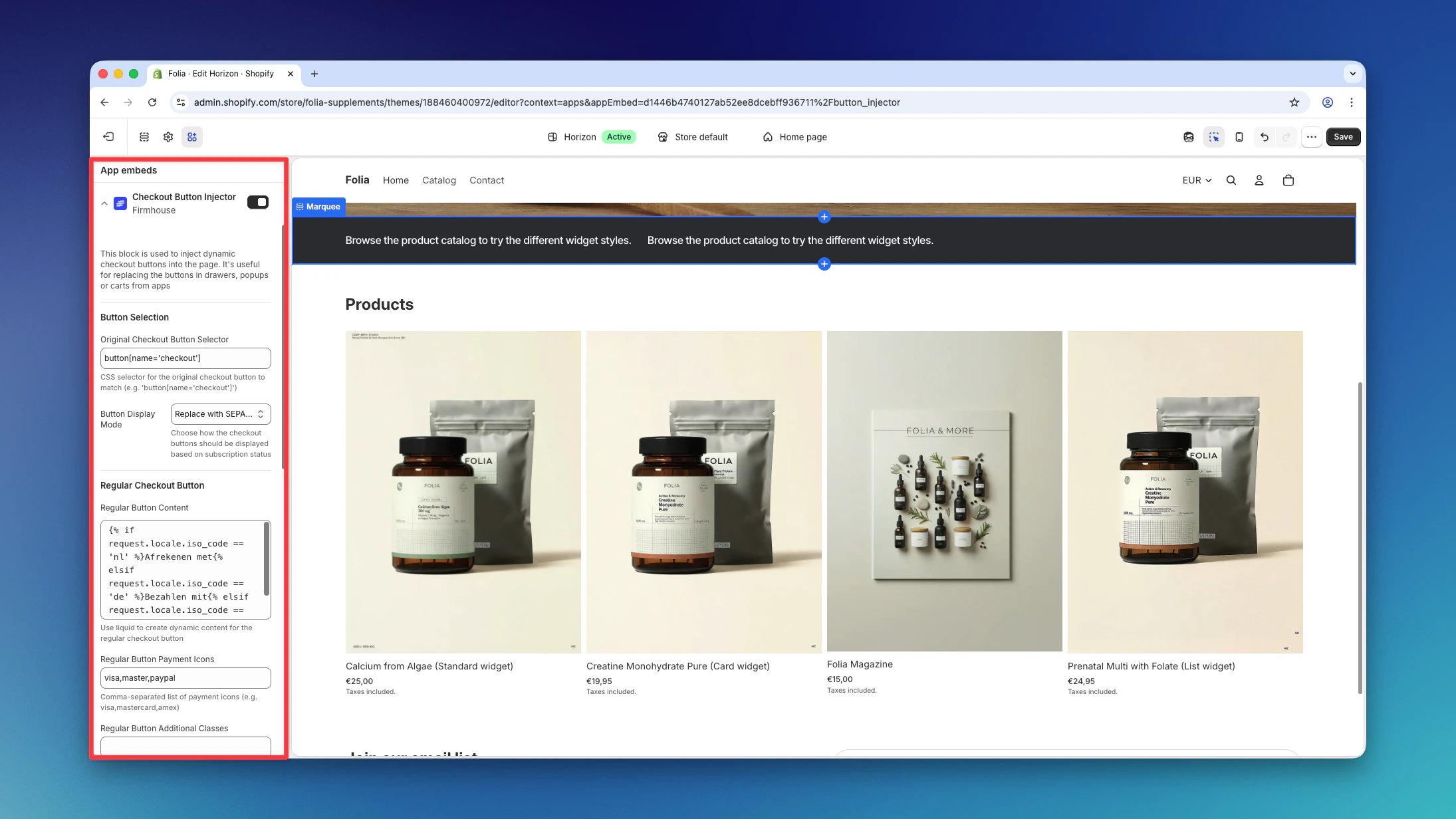This screenshot has height=819, width=1456.
Task: Open the Button Display Mode dropdown
Action: (x=221, y=414)
